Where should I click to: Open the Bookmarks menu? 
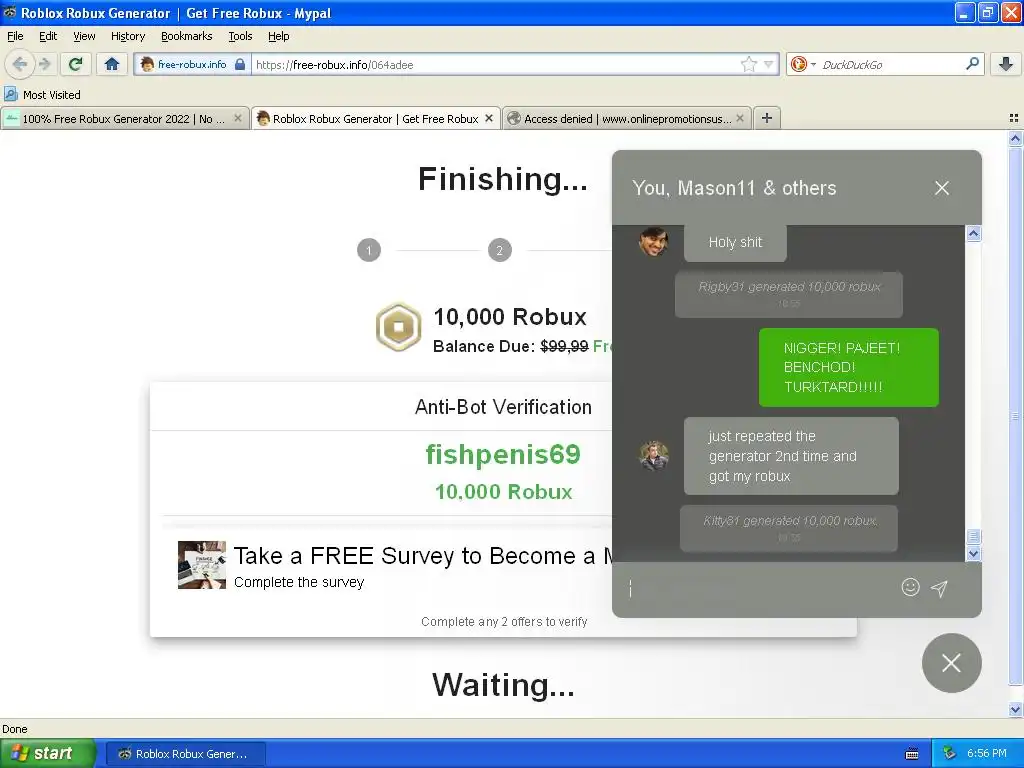tap(186, 36)
